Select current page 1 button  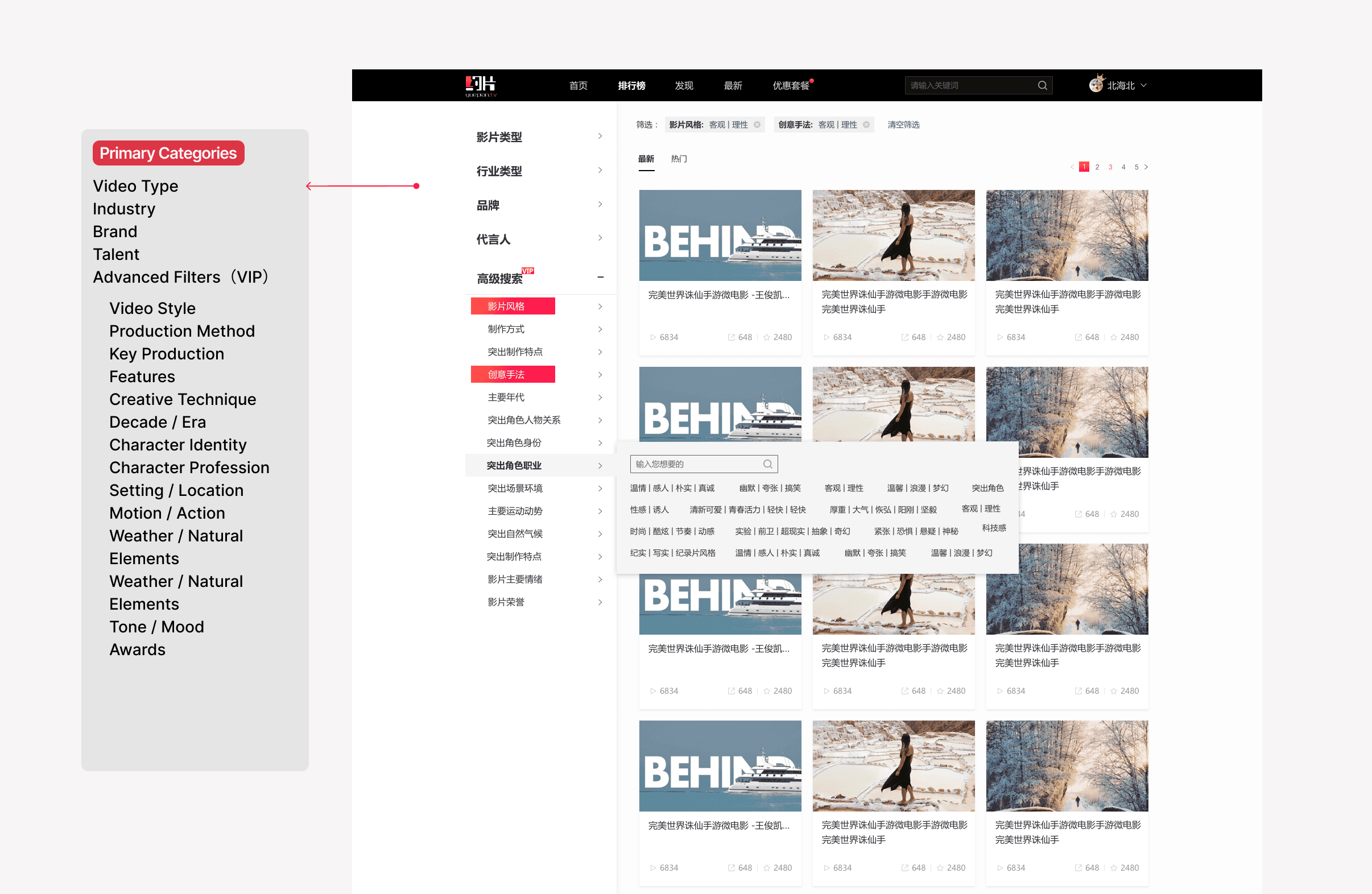coord(1084,167)
